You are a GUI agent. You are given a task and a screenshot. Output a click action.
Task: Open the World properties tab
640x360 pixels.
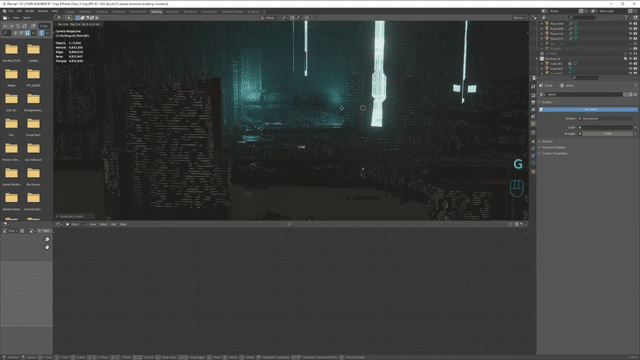[x=533, y=124]
